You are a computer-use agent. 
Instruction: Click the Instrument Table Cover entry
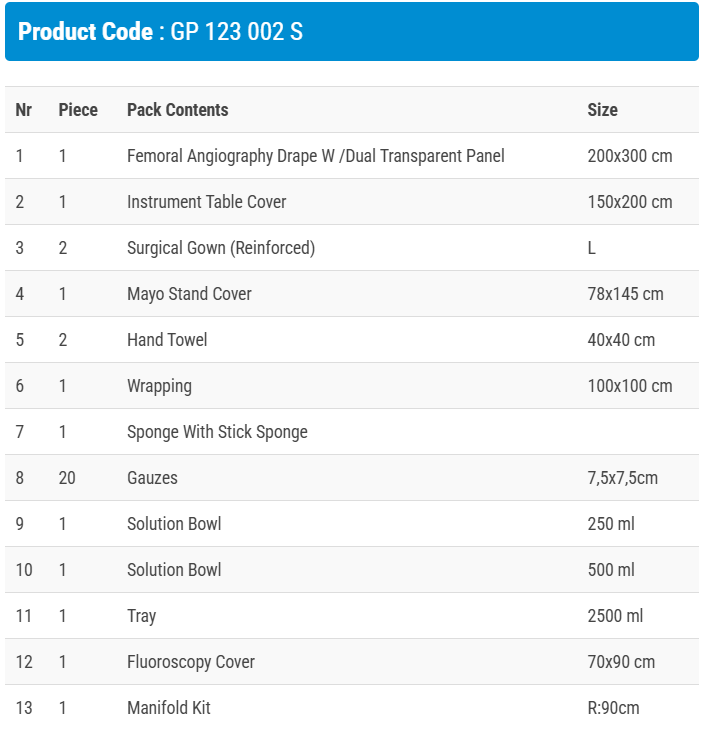tap(206, 202)
